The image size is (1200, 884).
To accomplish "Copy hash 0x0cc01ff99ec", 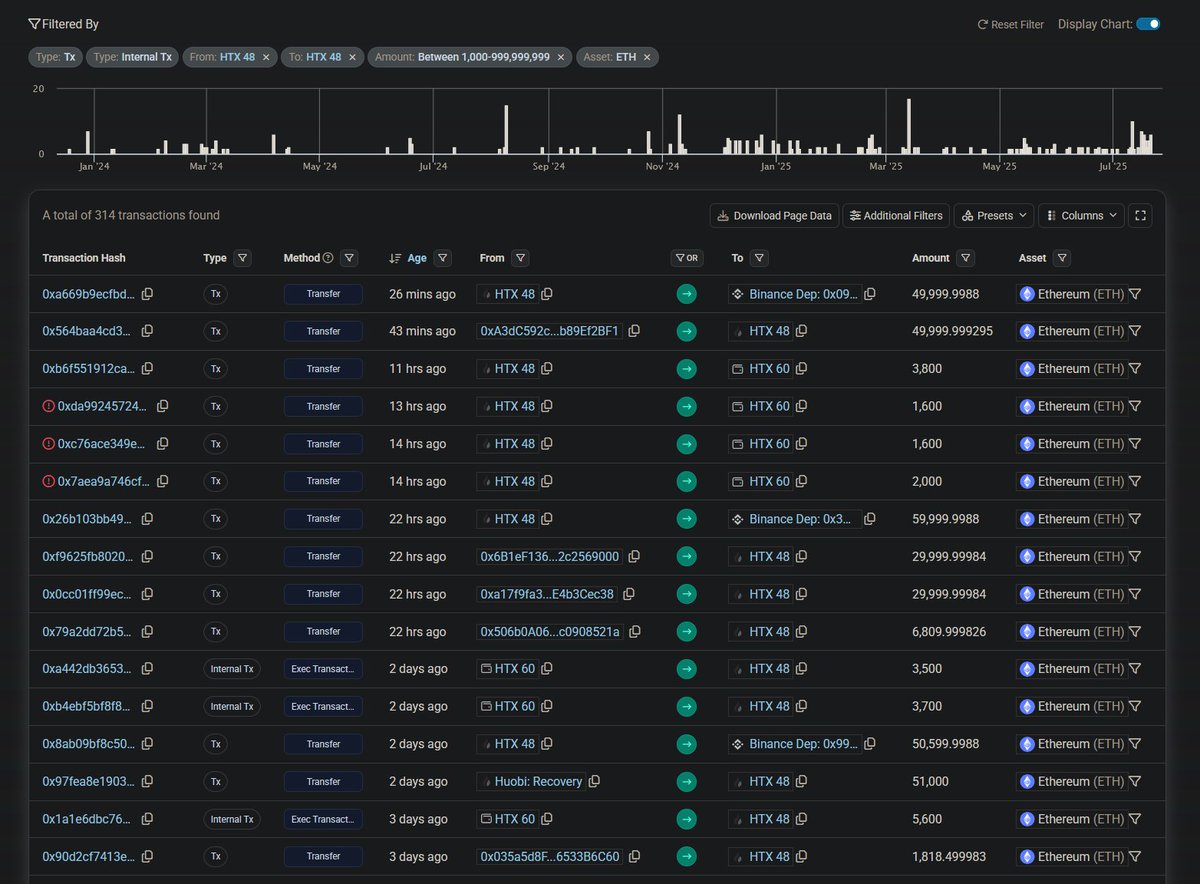I will [147, 594].
